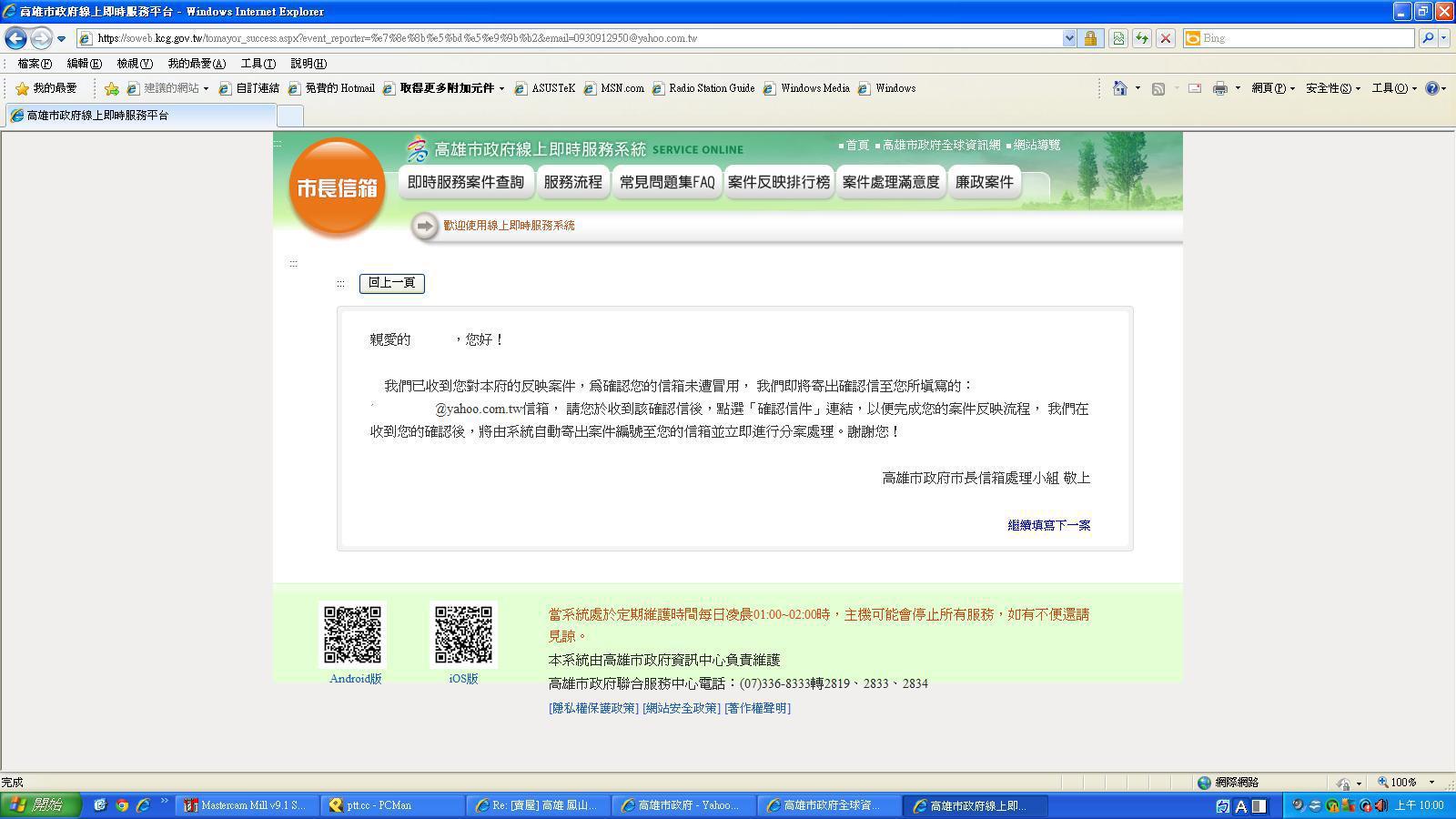Open the 案件反映排行榜 nav tab

(x=779, y=182)
